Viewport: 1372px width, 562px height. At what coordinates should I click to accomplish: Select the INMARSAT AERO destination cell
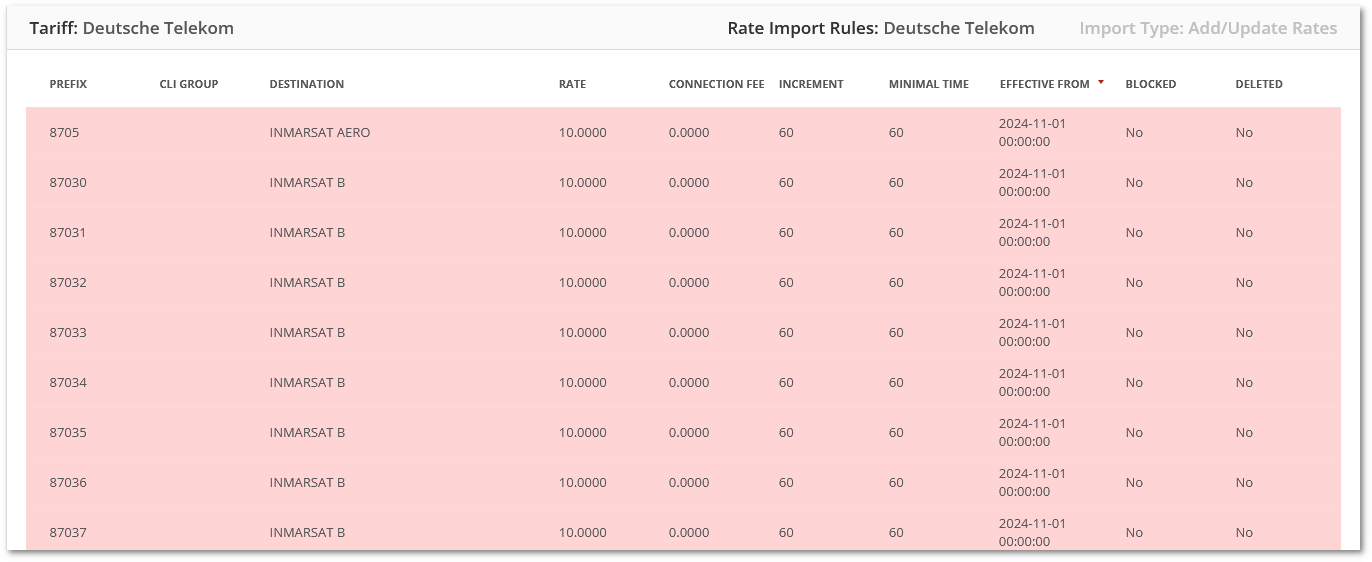[x=319, y=133]
